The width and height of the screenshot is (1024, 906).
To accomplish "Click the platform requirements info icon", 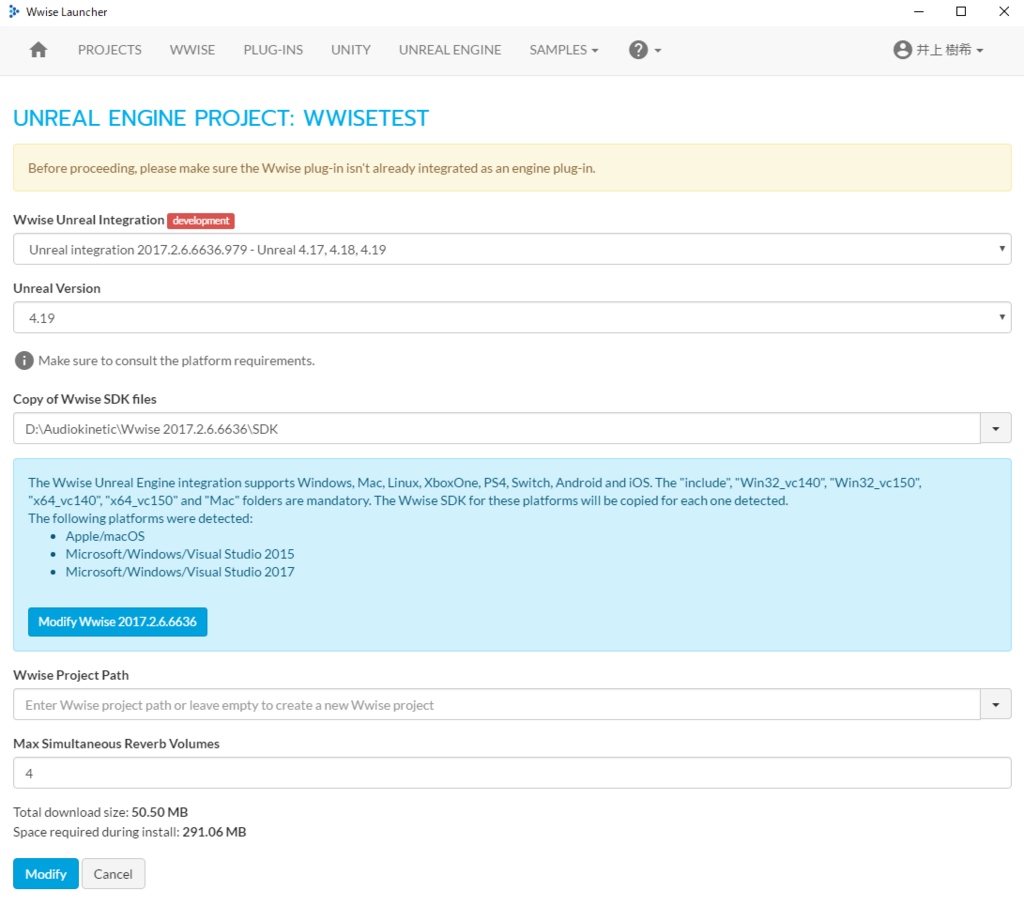I will pos(24,361).
